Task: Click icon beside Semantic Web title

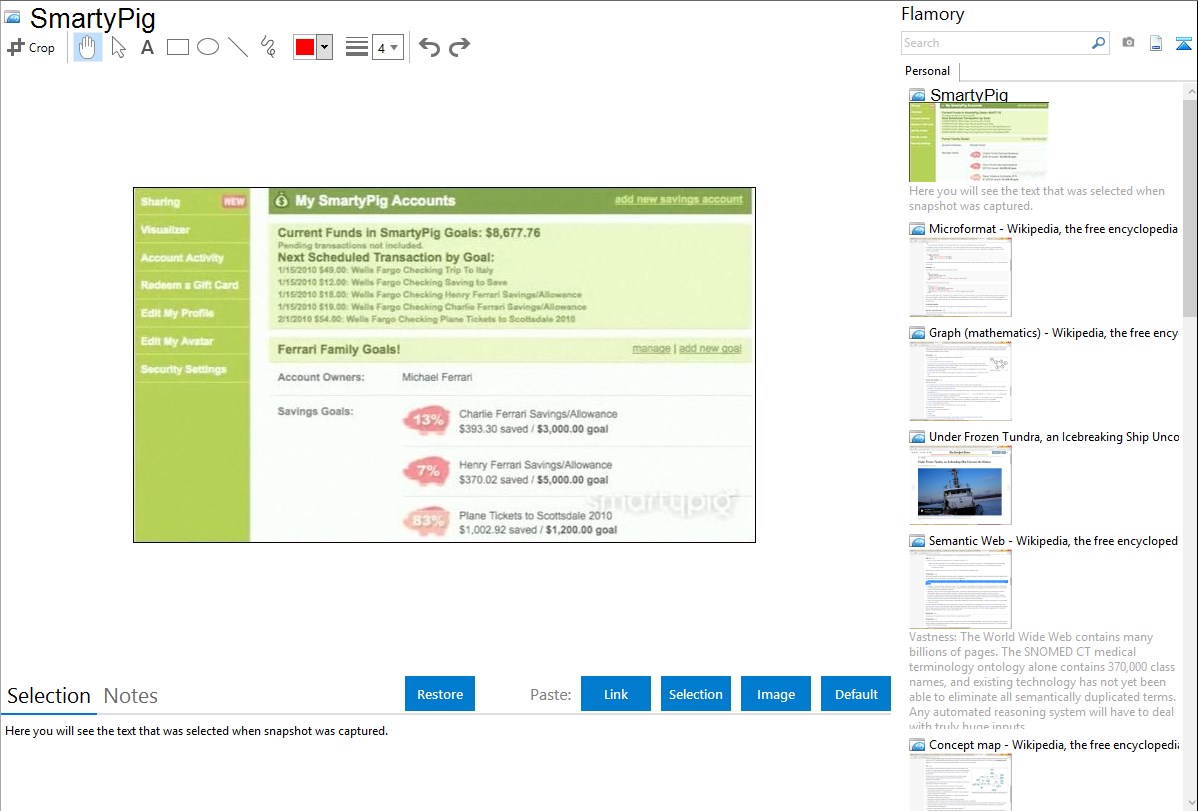Action: pos(918,540)
